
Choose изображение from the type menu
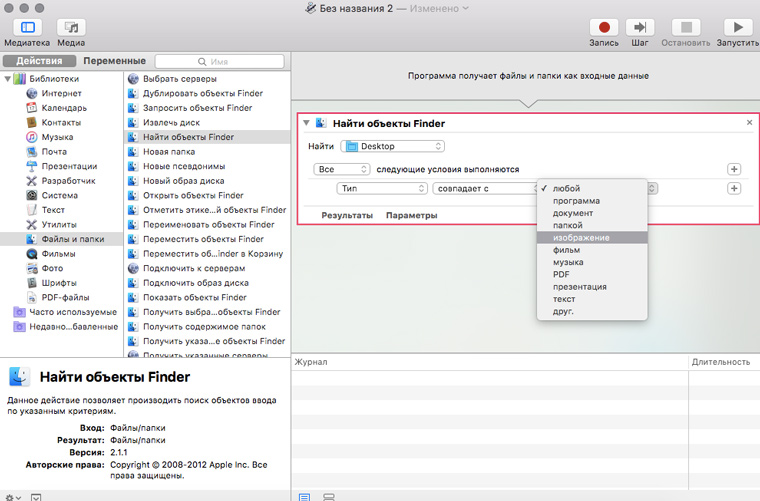click(x=581, y=238)
